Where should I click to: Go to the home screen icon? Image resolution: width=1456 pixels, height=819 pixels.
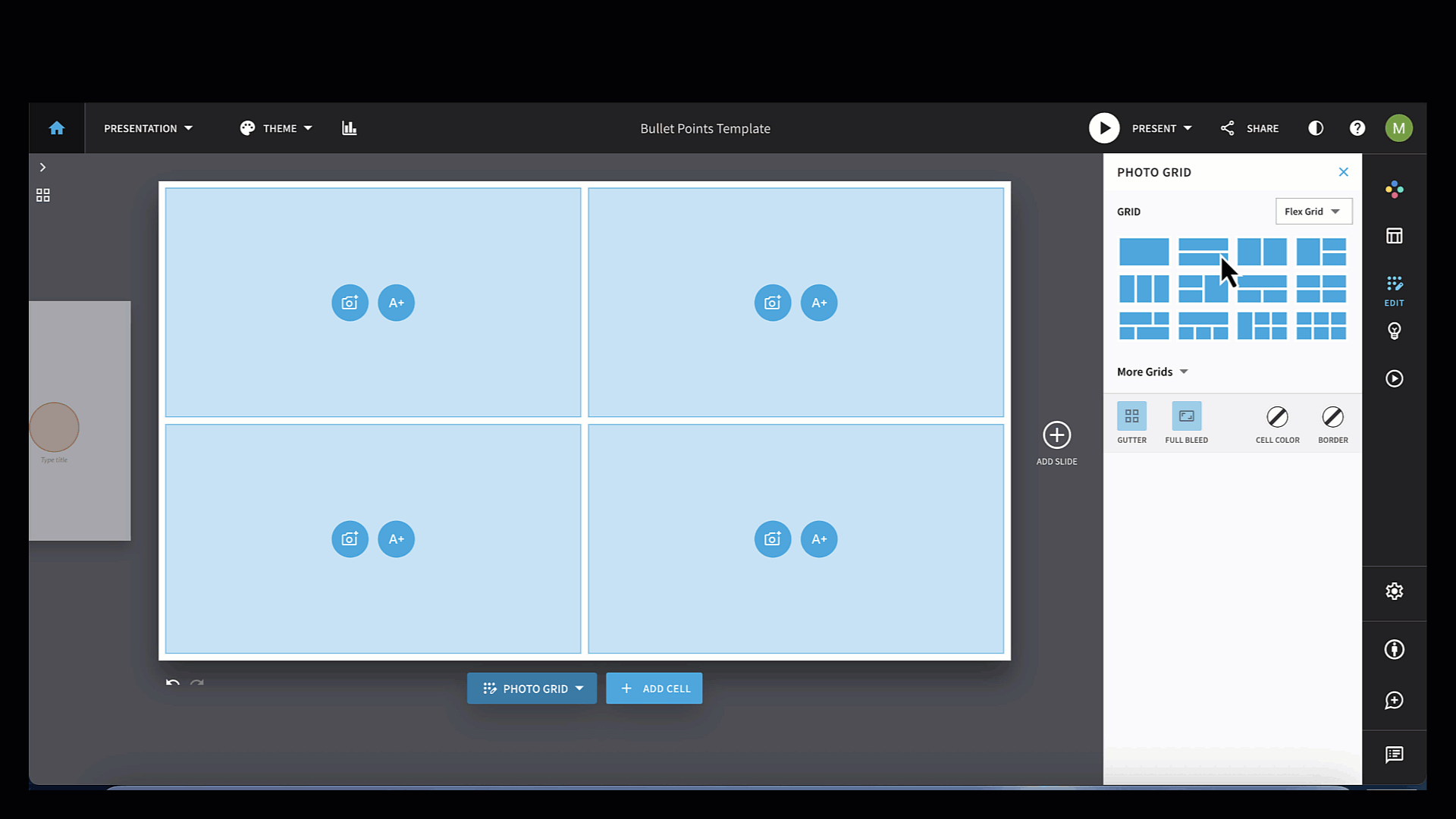(57, 128)
